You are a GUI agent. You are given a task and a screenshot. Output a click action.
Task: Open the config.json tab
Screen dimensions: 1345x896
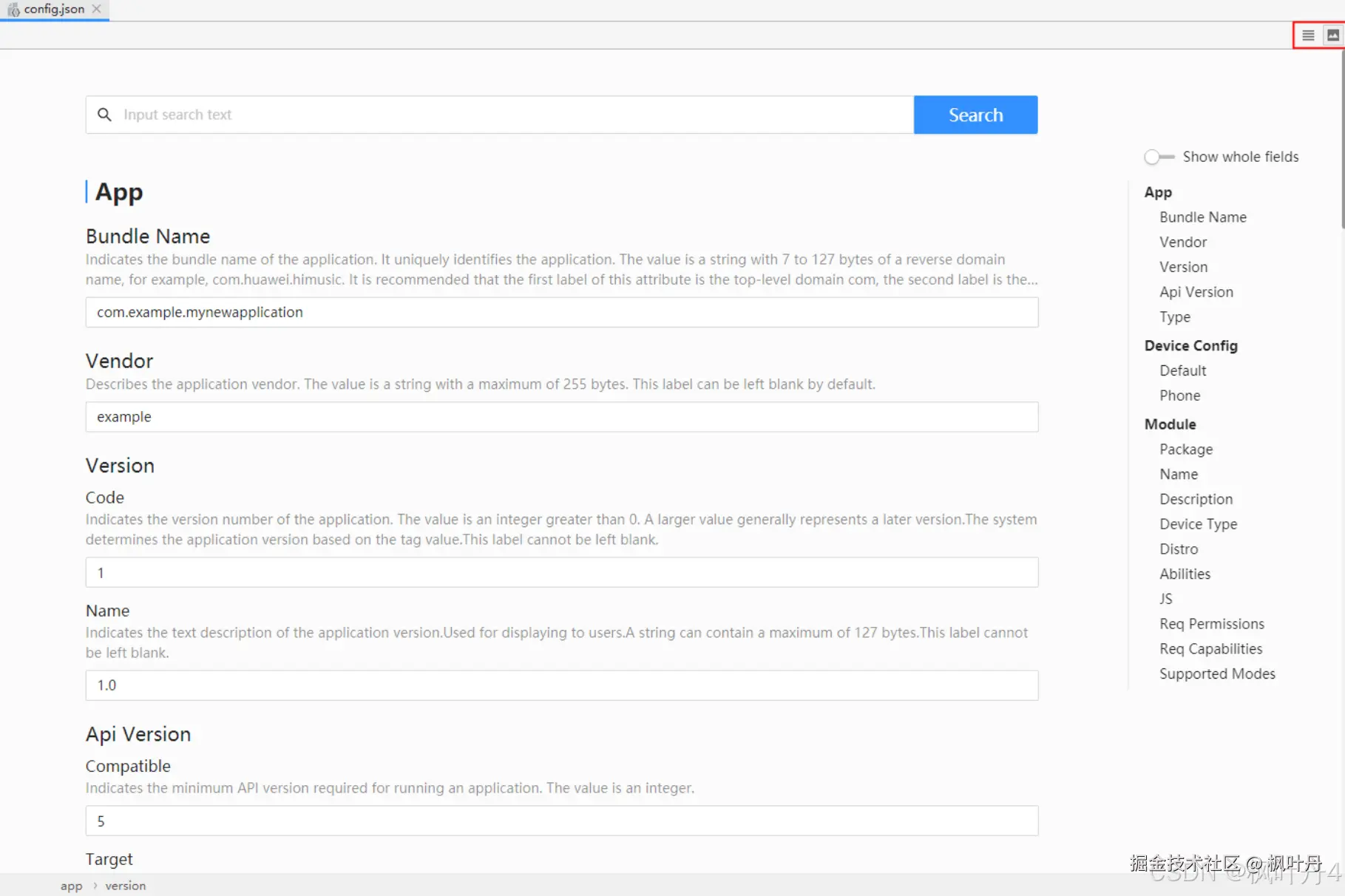[54, 10]
